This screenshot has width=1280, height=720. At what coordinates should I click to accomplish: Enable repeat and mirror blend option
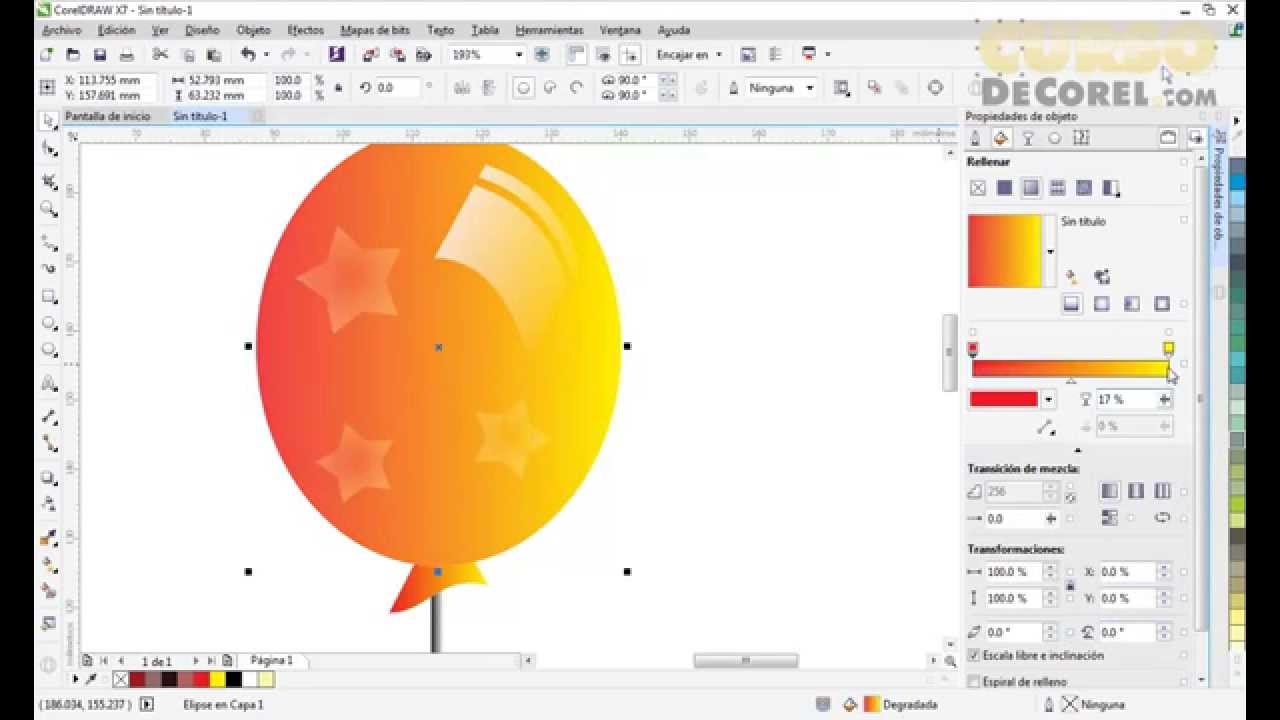tap(1136, 491)
